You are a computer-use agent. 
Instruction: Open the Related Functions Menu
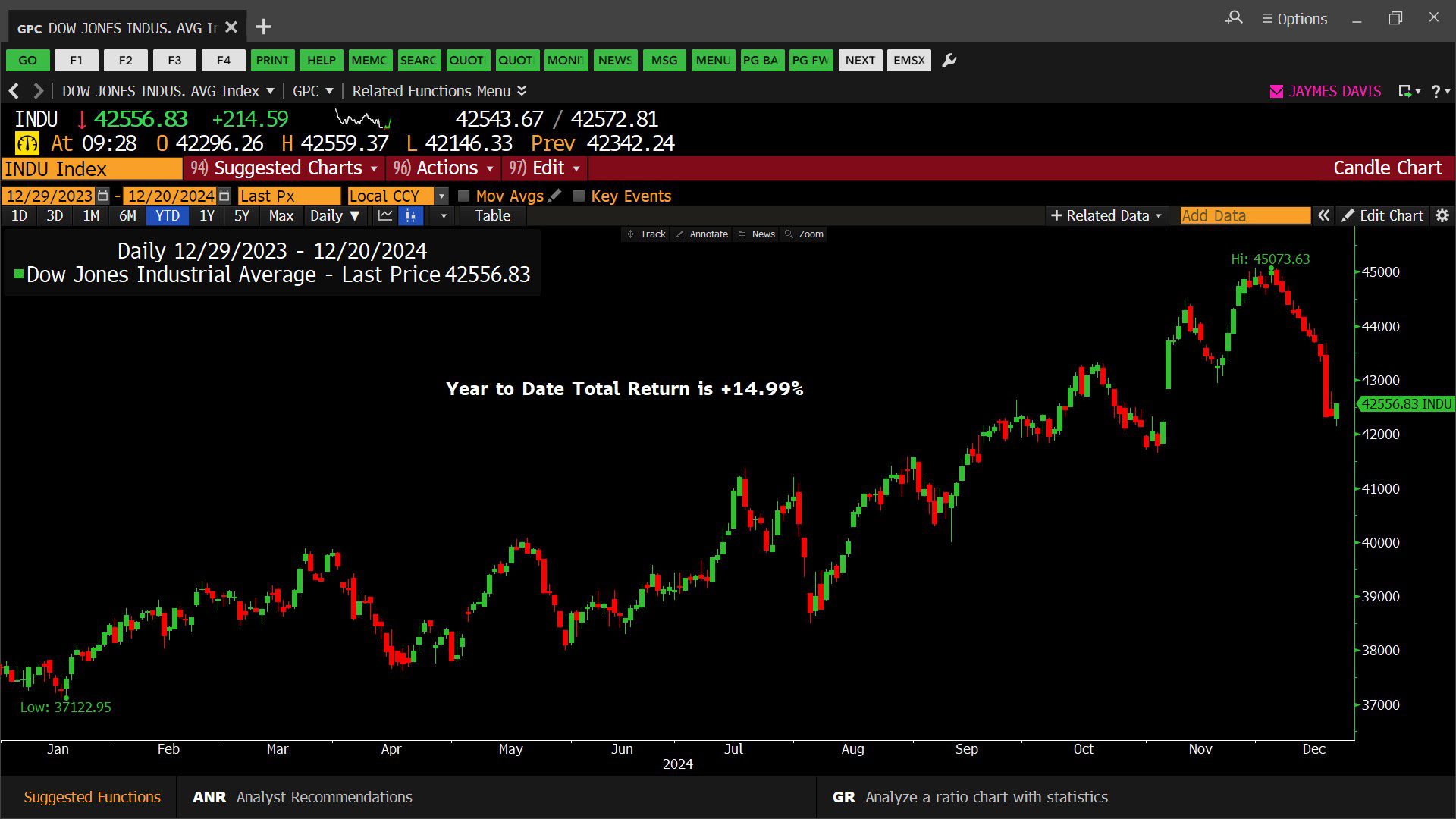439,91
